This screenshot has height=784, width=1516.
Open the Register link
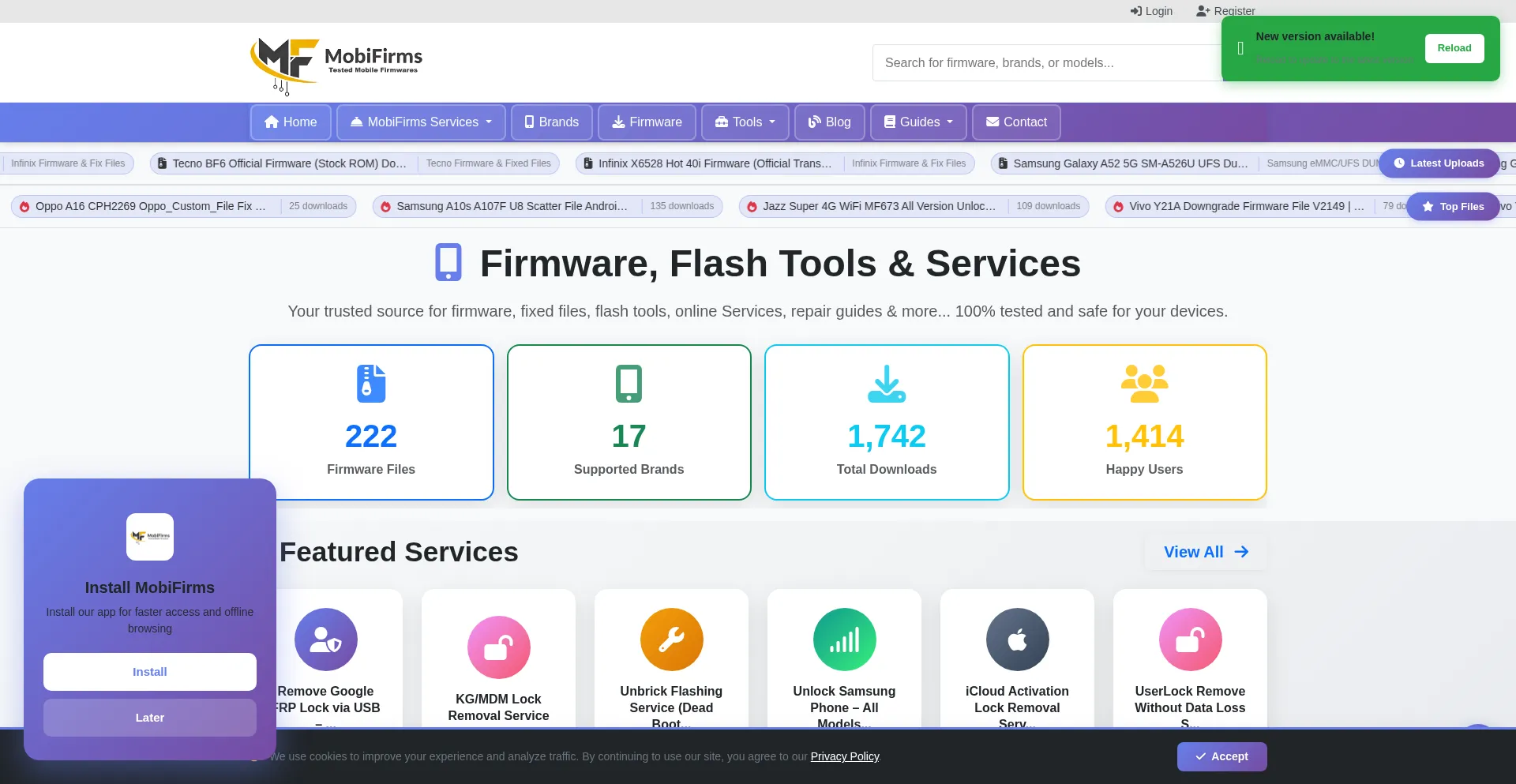pyautogui.click(x=1225, y=11)
